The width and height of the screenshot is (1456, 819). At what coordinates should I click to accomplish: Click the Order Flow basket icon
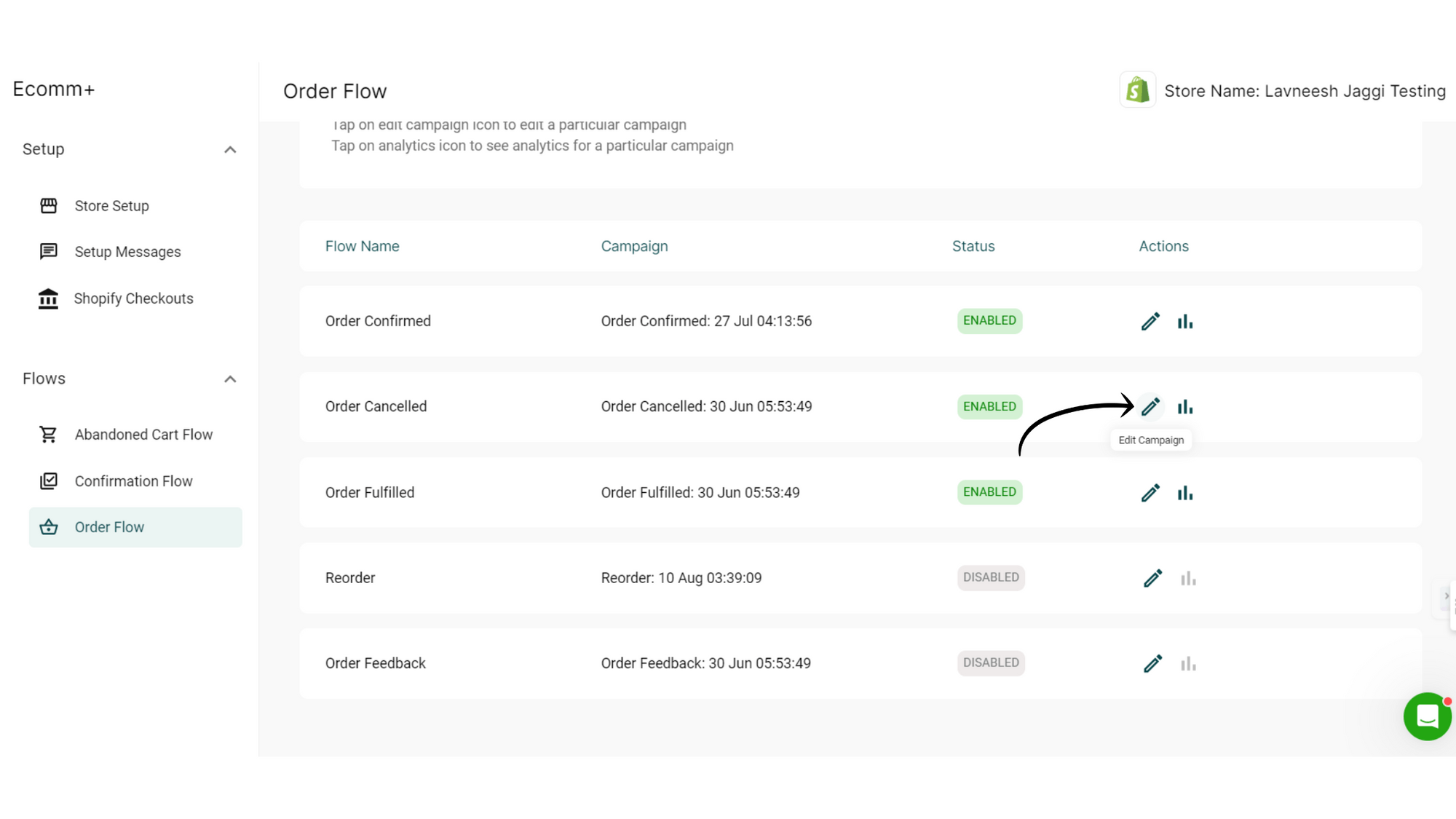tap(48, 526)
